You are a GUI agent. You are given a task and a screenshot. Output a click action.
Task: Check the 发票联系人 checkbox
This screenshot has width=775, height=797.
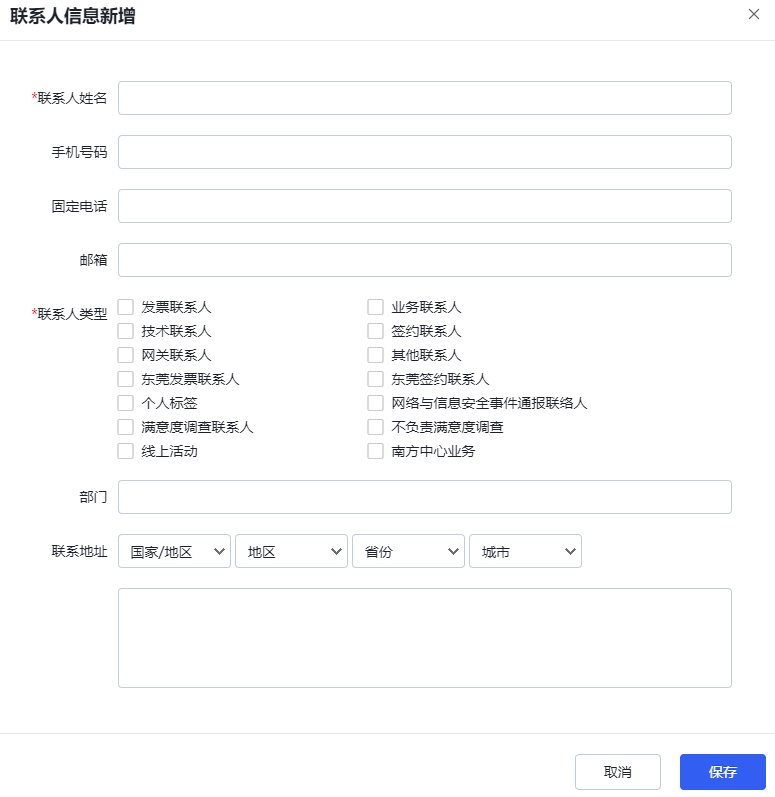click(x=126, y=307)
